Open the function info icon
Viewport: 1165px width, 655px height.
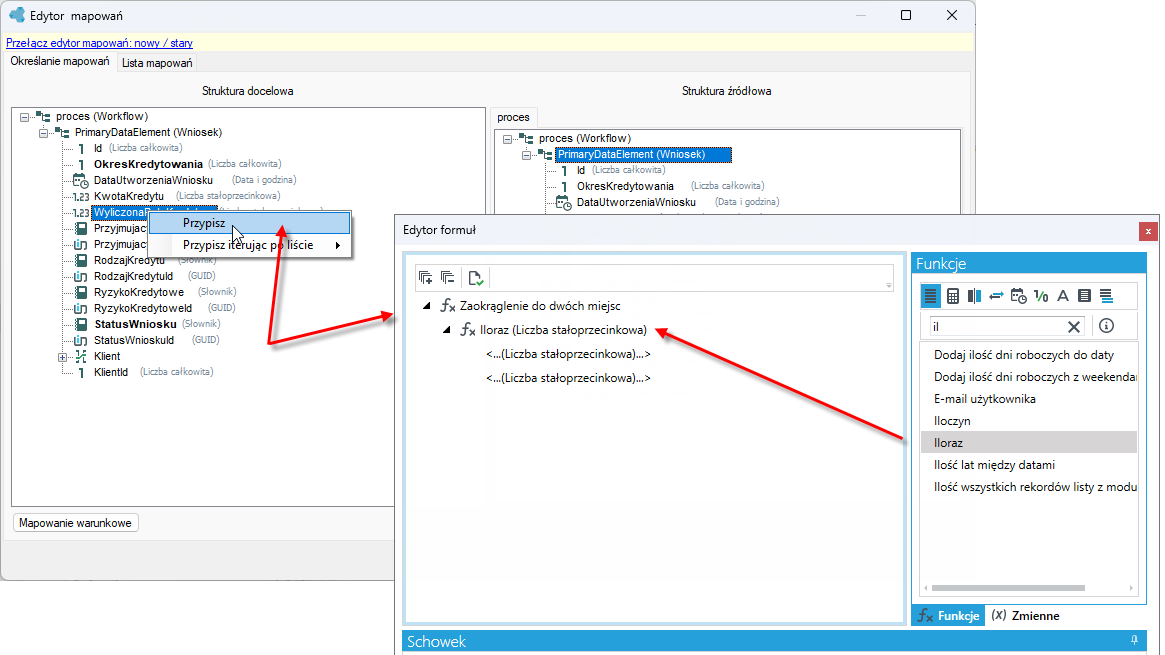(1106, 325)
